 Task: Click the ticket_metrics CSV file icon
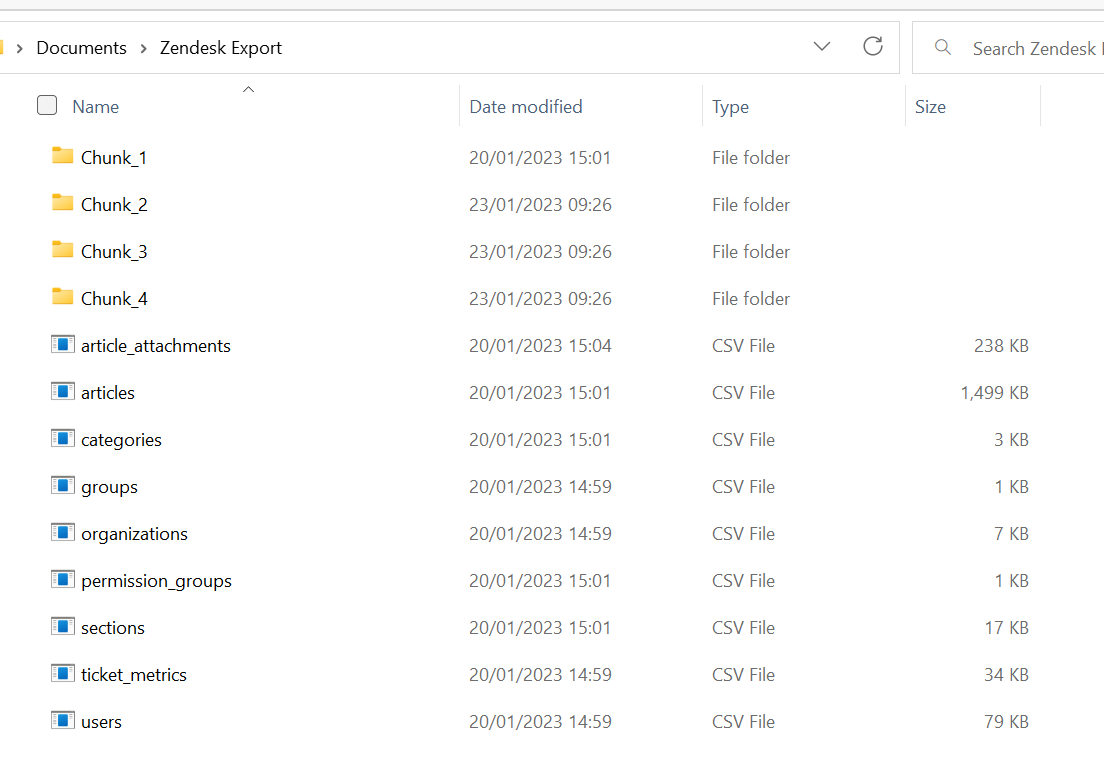[x=63, y=674]
